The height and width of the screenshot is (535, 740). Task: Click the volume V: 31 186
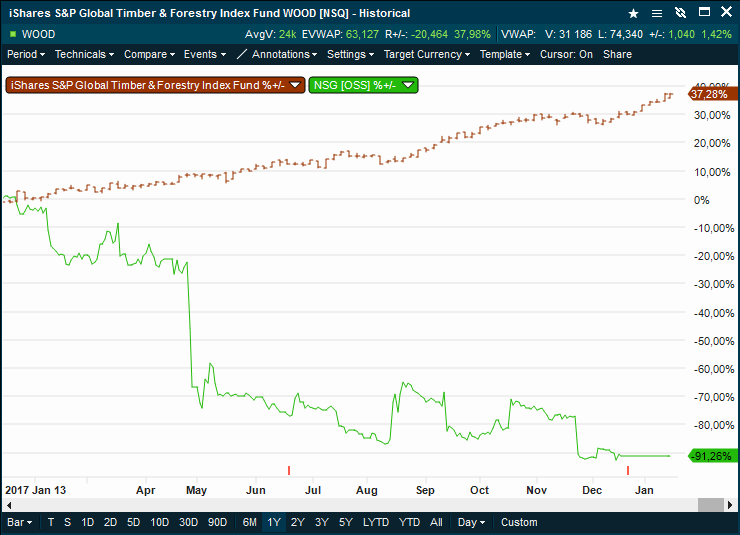(x=568, y=34)
